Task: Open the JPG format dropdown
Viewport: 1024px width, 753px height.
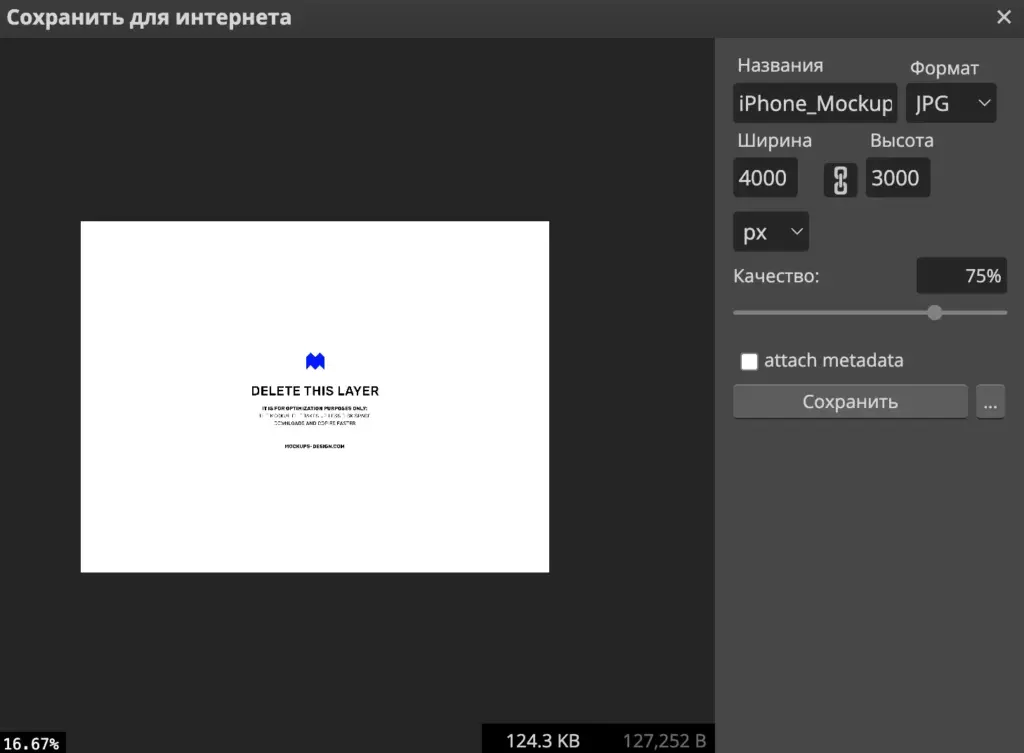Action: click(x=951, y=103)
